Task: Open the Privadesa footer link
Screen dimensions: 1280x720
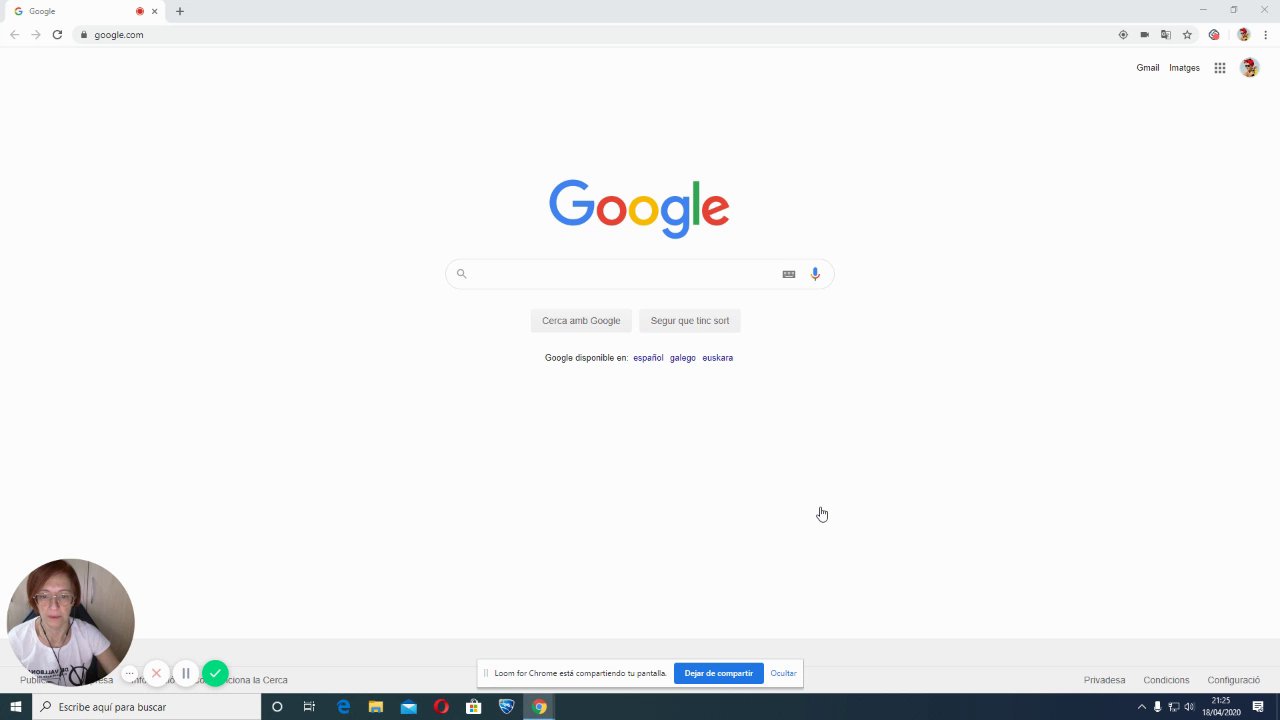Action: 1105,680
